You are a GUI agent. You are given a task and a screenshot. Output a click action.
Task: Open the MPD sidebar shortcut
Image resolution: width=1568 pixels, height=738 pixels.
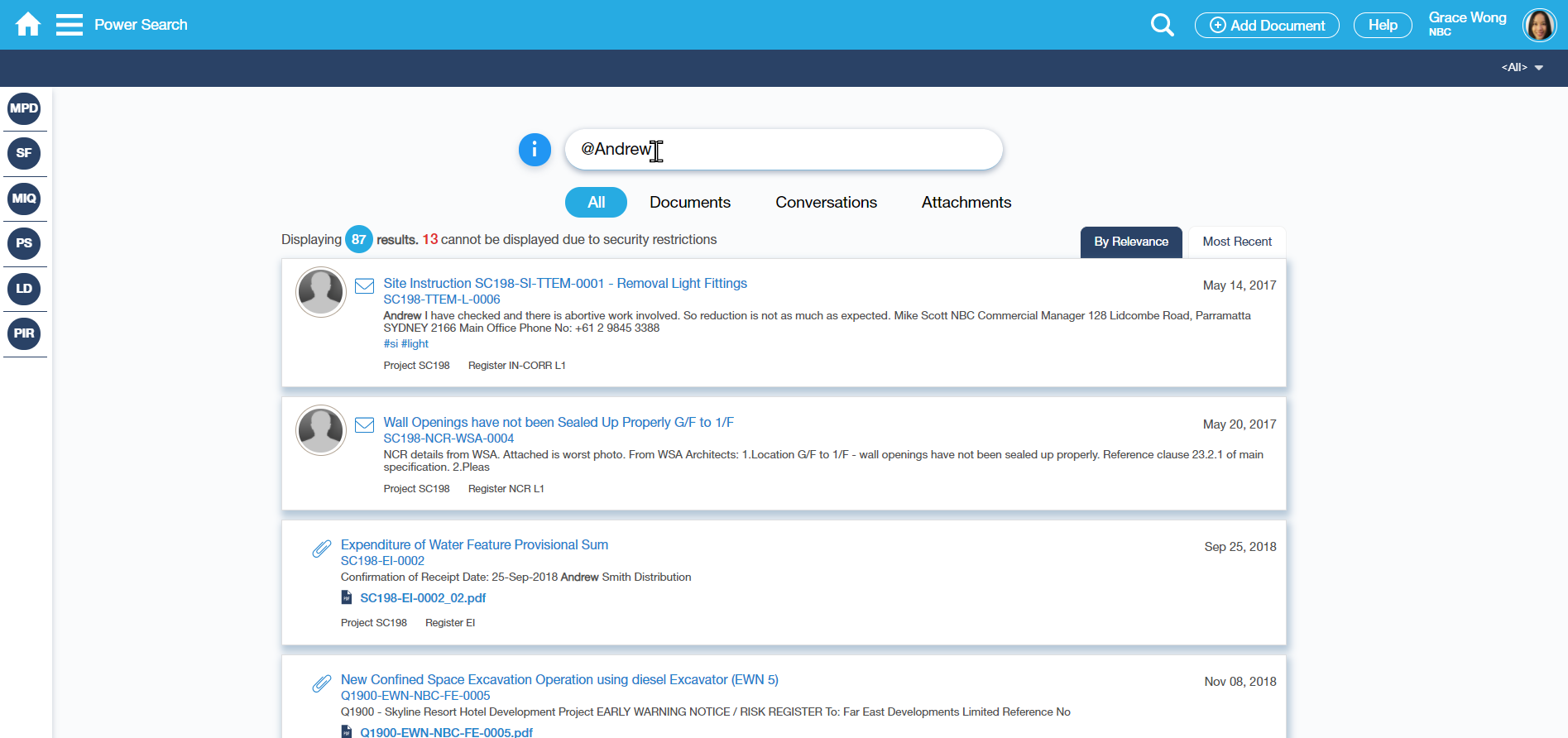24,108
